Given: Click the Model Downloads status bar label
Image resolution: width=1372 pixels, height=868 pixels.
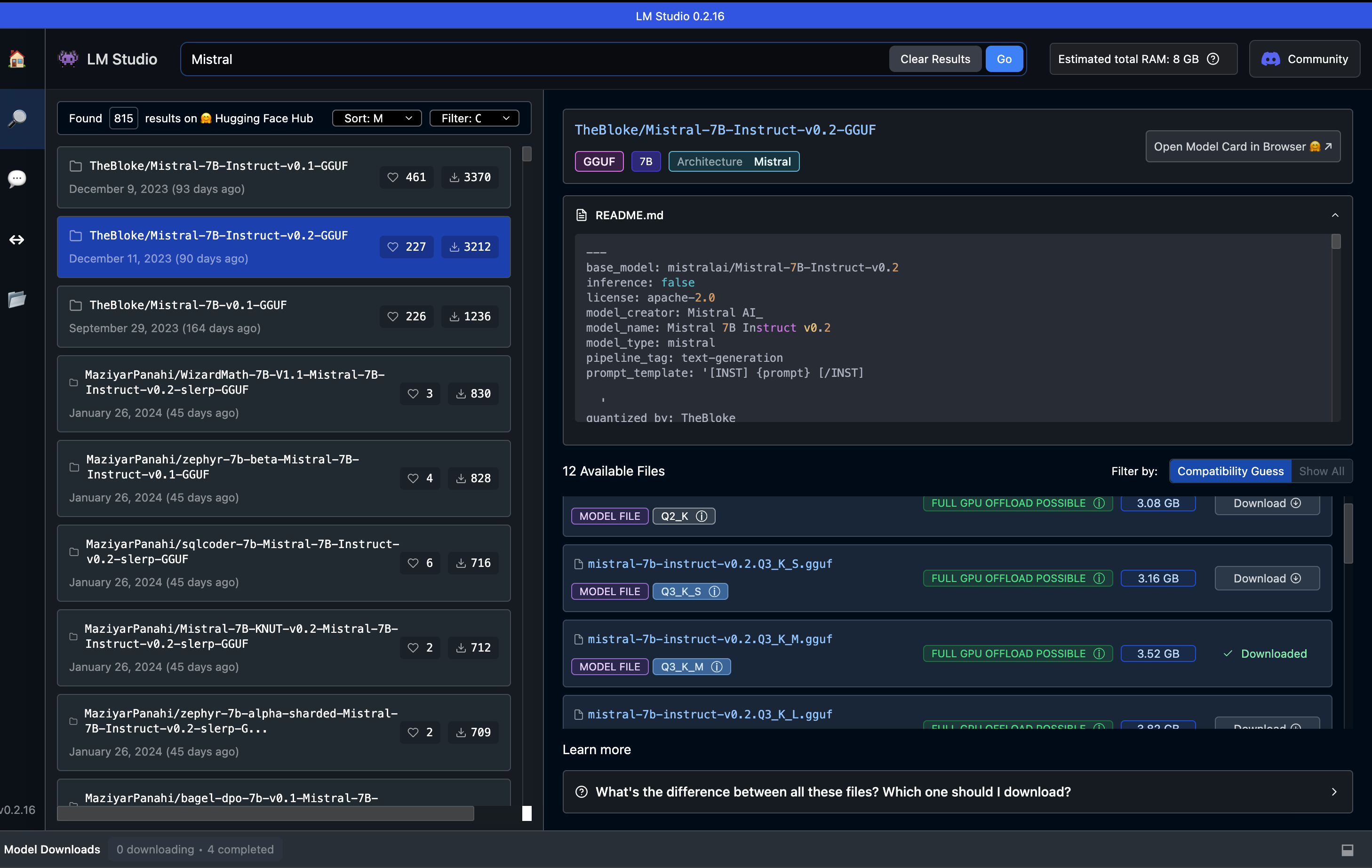Looking at the screenshot, I should click(x=52, y=849).
